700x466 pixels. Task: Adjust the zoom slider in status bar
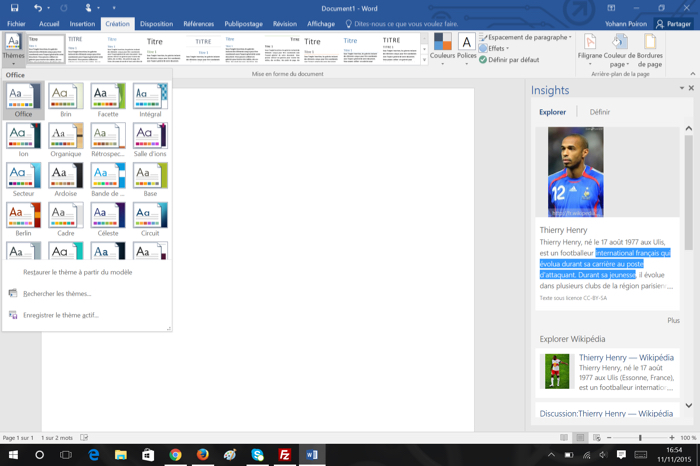(640, 438)
